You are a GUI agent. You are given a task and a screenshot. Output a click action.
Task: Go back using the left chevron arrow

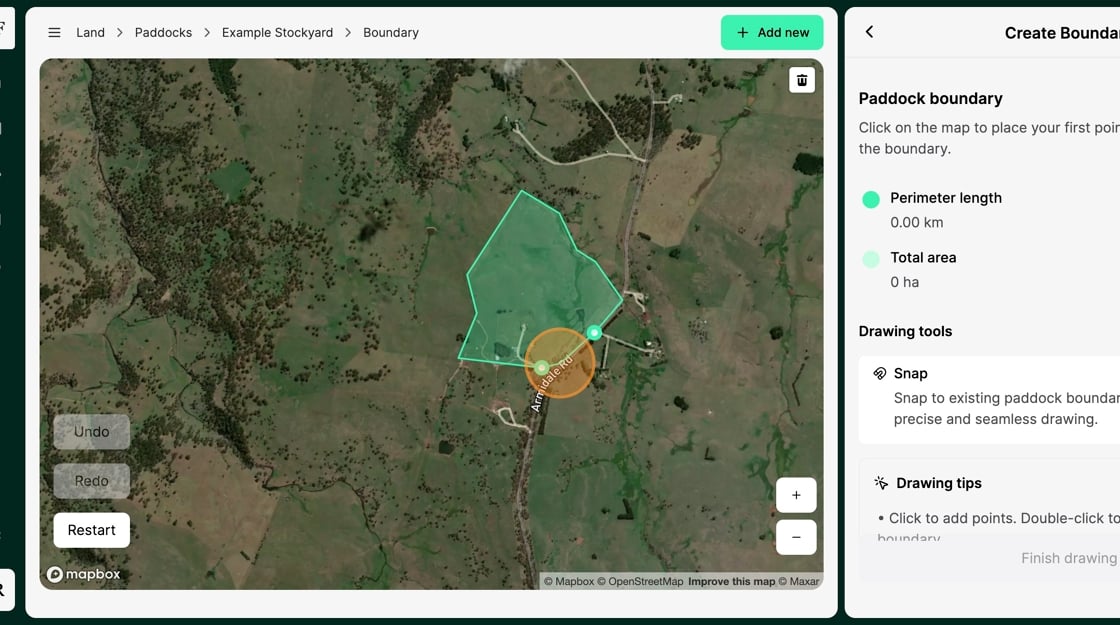coord(869,32)
